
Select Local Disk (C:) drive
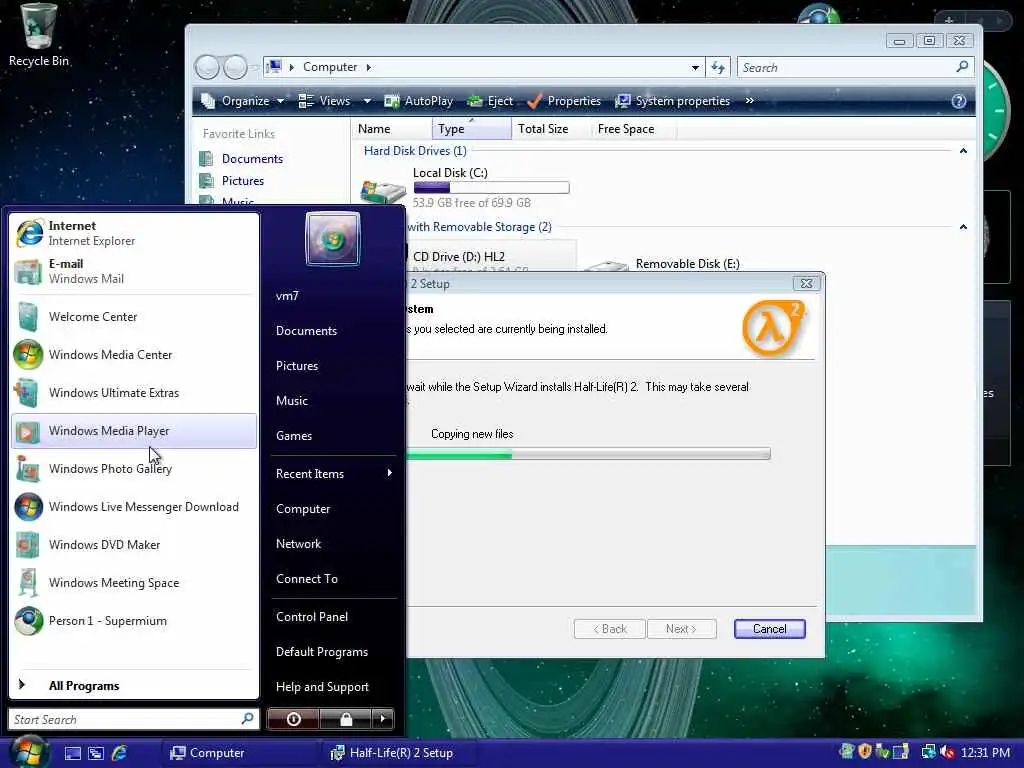[x=466, y=187]
